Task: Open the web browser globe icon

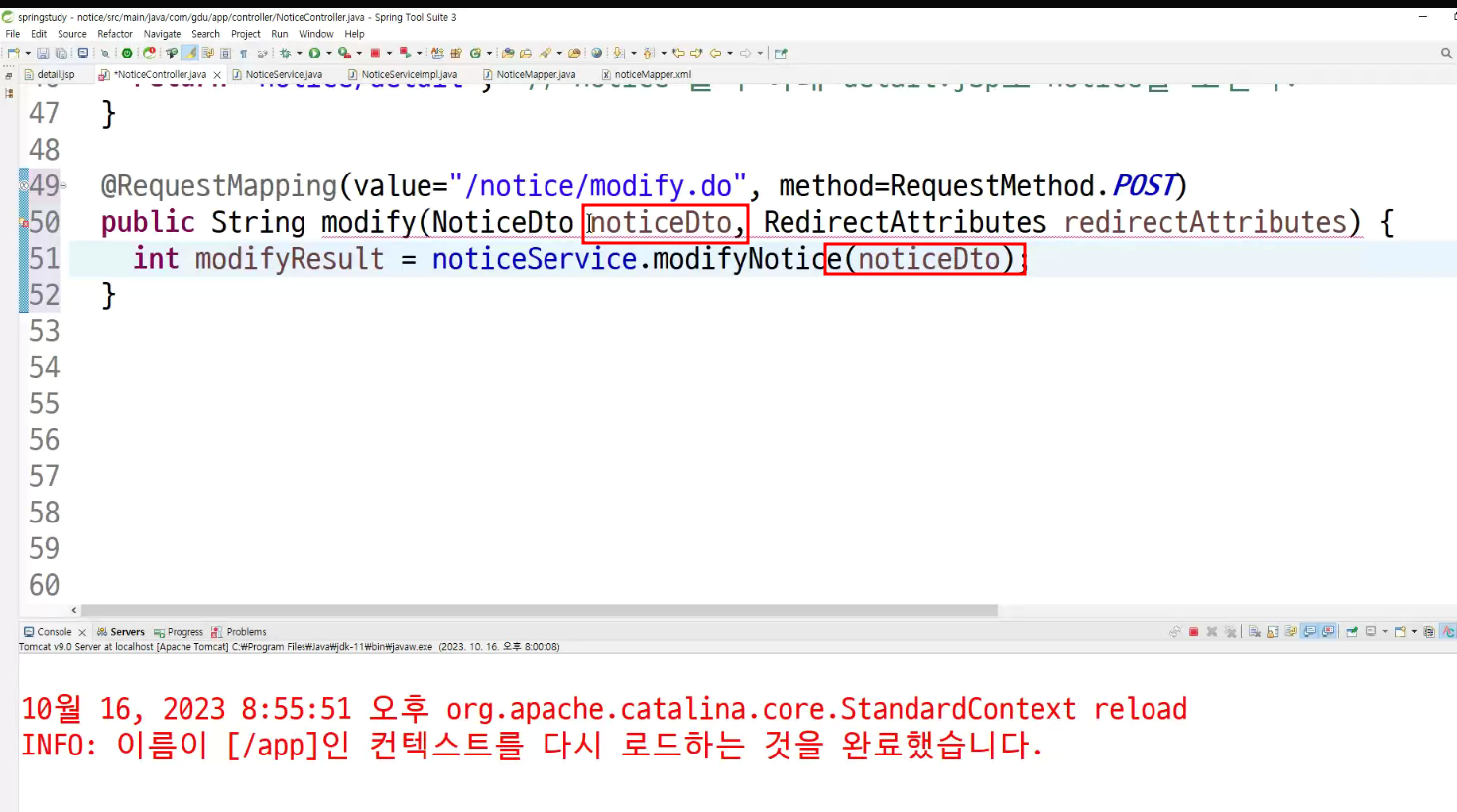Action: [596, 53]
